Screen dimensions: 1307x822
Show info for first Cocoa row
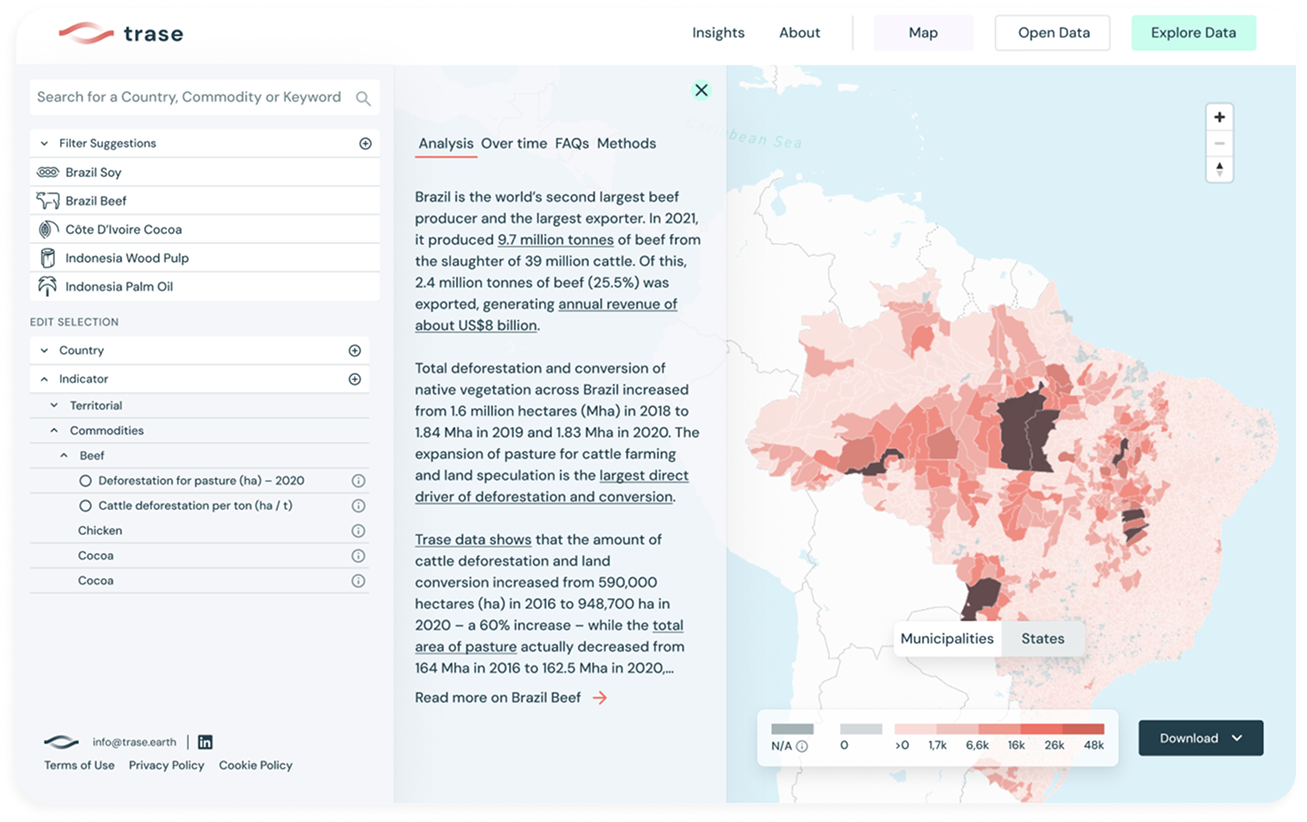[x=358, y=556]
